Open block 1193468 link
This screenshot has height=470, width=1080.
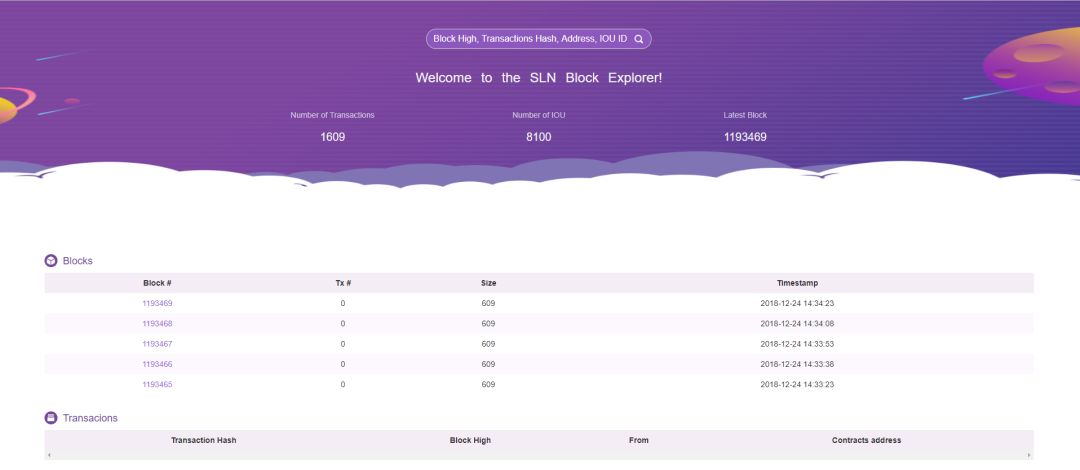tap(157, 324)
